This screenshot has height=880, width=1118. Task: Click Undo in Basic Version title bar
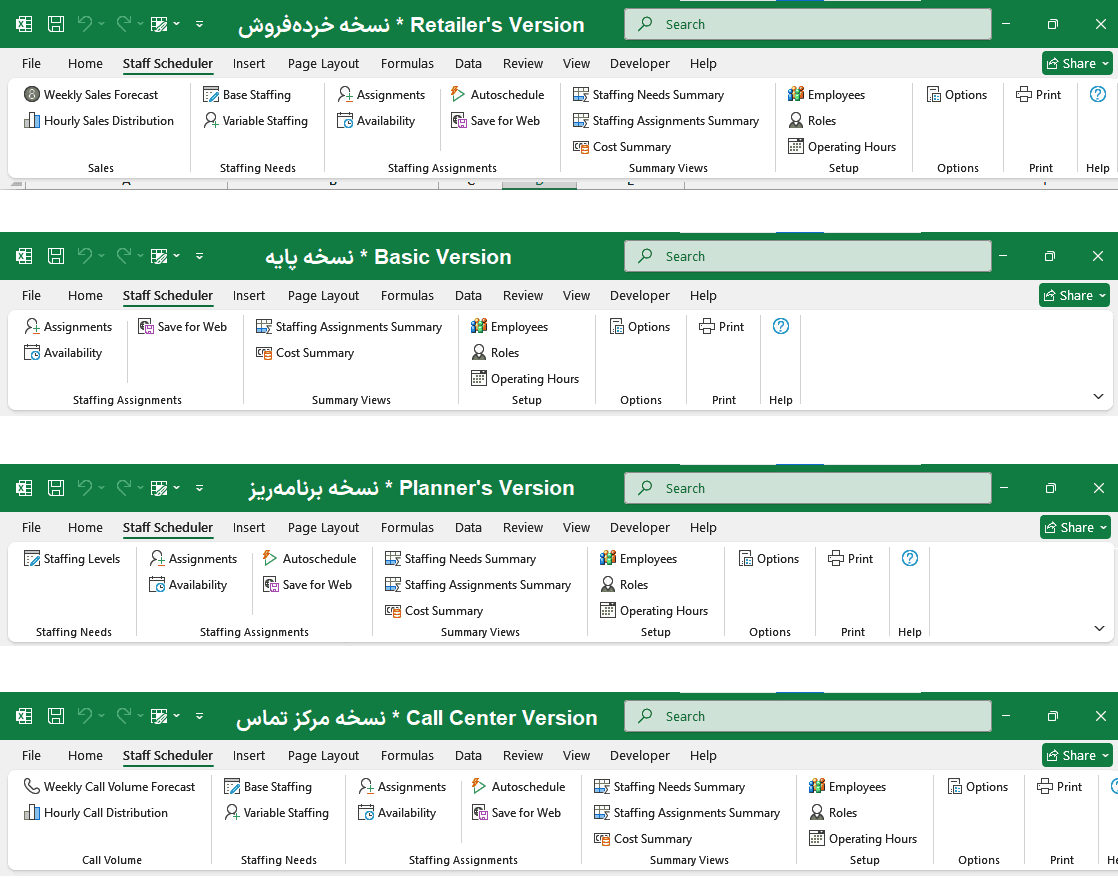click(x=85, y=256)
